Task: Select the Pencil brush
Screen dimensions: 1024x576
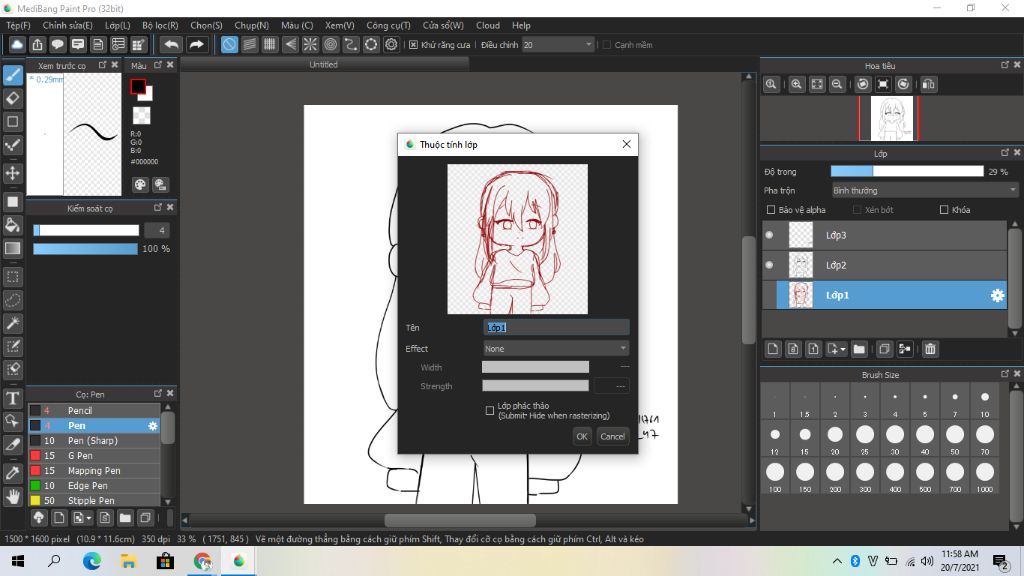Action: pos(94,411)
